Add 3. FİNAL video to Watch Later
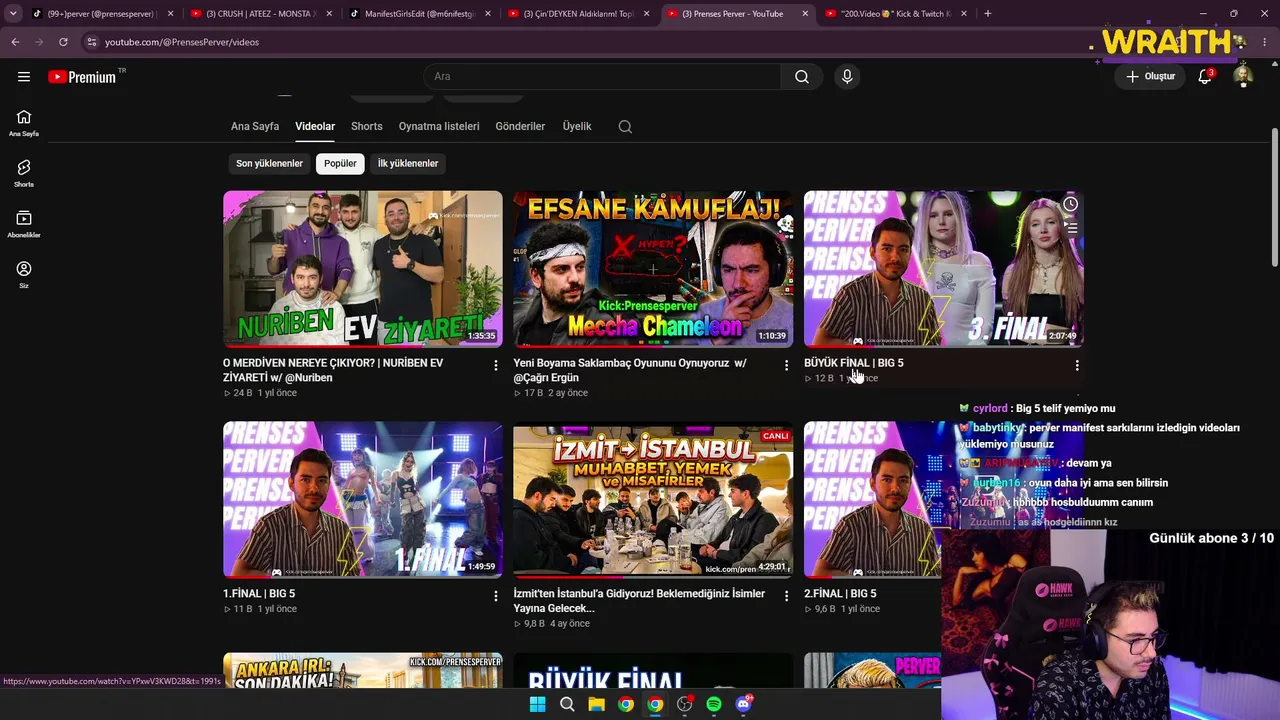1280x720 pixels. coord(1070,204)
